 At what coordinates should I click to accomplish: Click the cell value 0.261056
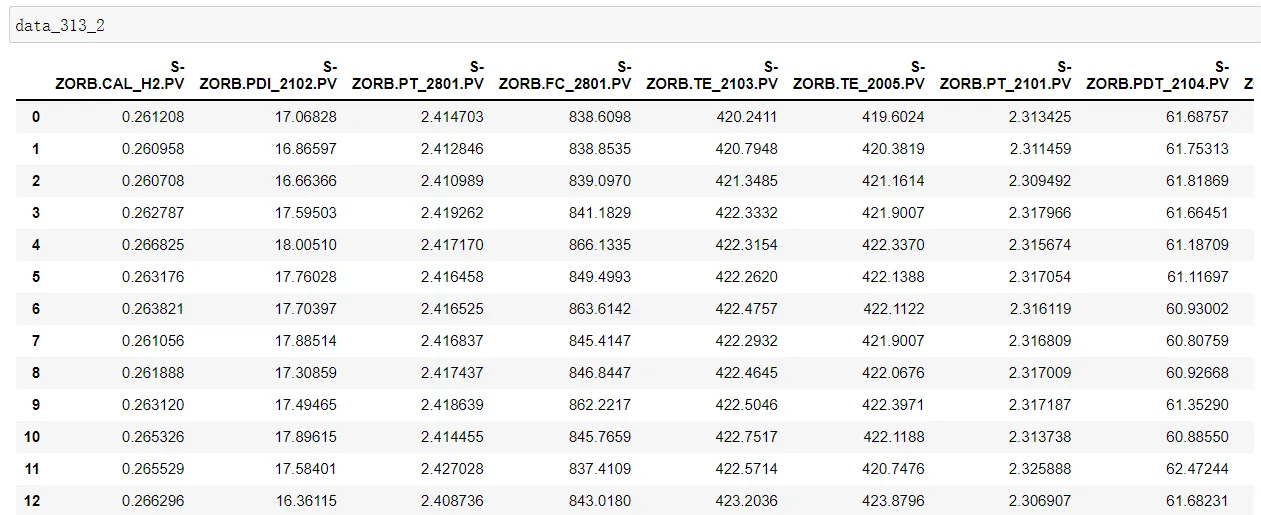pos(153,341)
